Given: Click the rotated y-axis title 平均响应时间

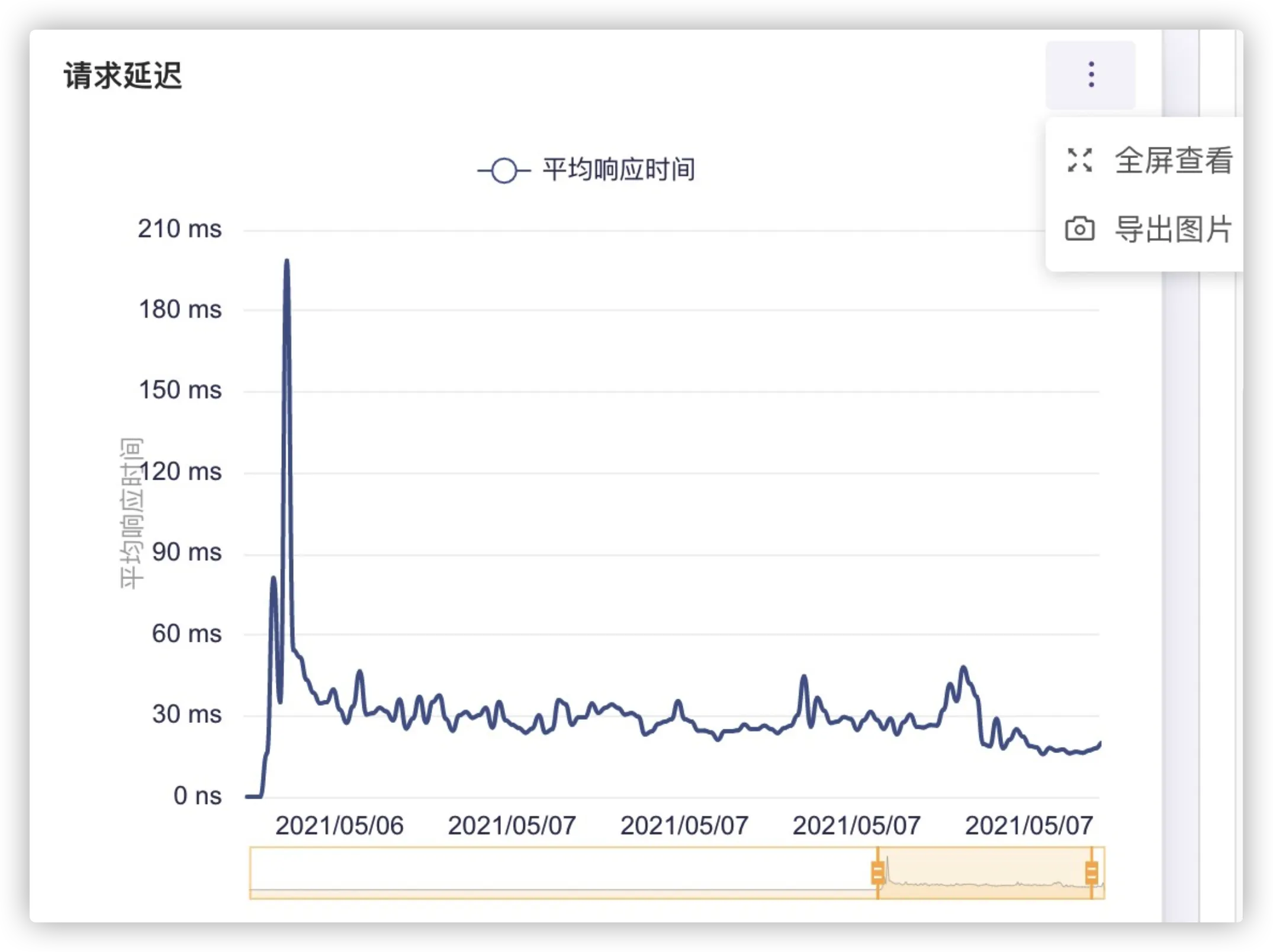Looking at the screenshot, I should [131, 513].
